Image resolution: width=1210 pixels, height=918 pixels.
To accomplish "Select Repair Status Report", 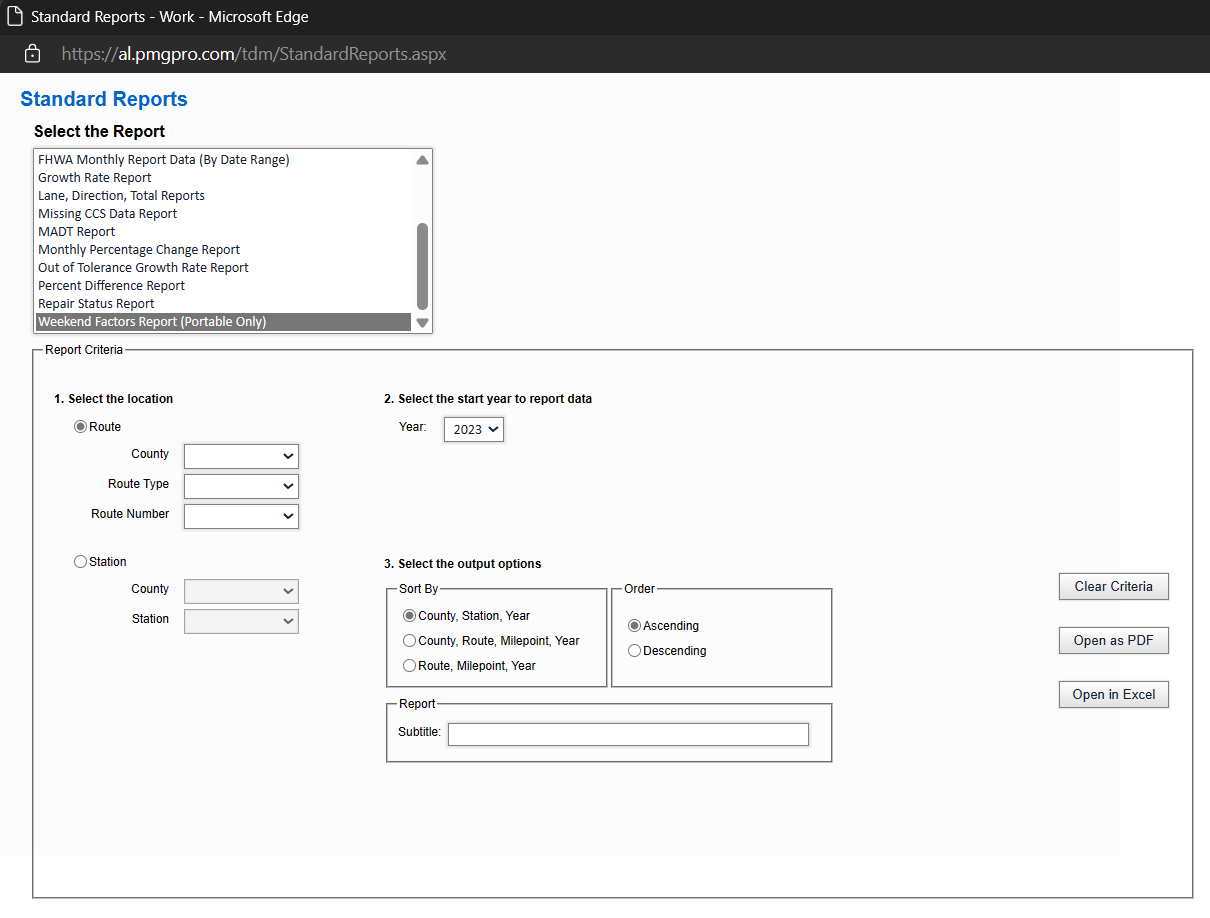I will (223, 304).
